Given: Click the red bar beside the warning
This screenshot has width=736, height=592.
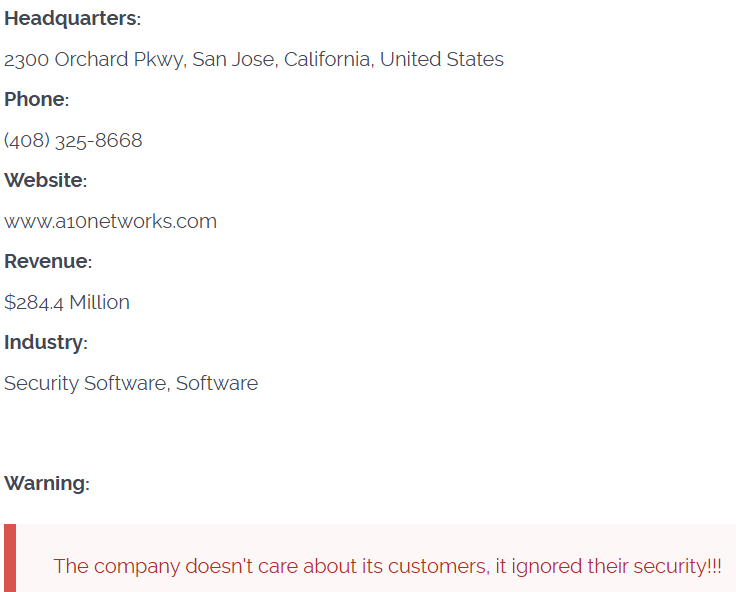Looking at the screenshot, I should coord(10,558).
